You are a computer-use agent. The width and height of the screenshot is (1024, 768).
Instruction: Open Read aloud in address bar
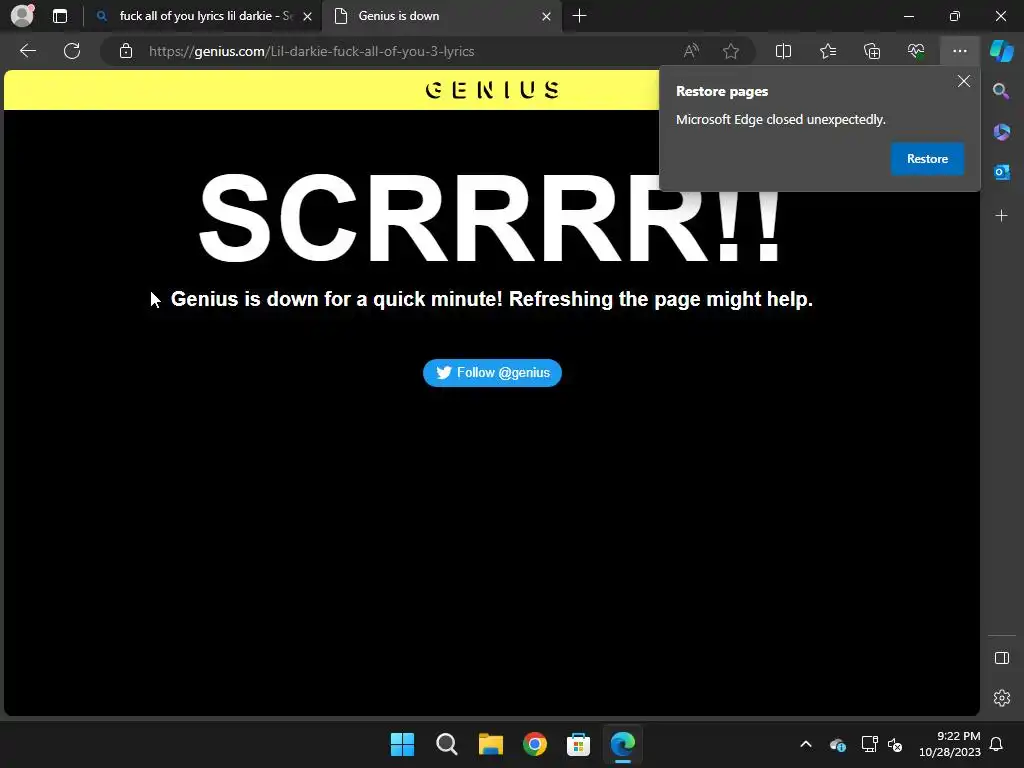coord(691,51)
